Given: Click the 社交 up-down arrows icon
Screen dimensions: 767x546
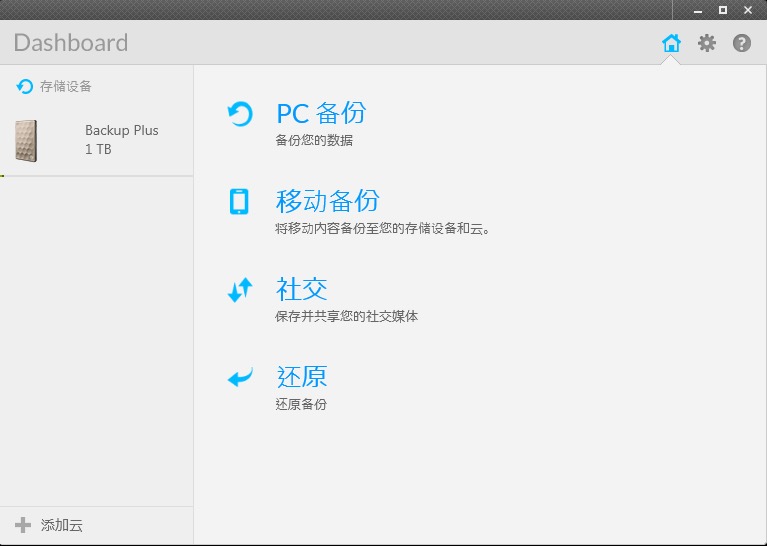Looking at the screenshot, I should coord(240,290).
